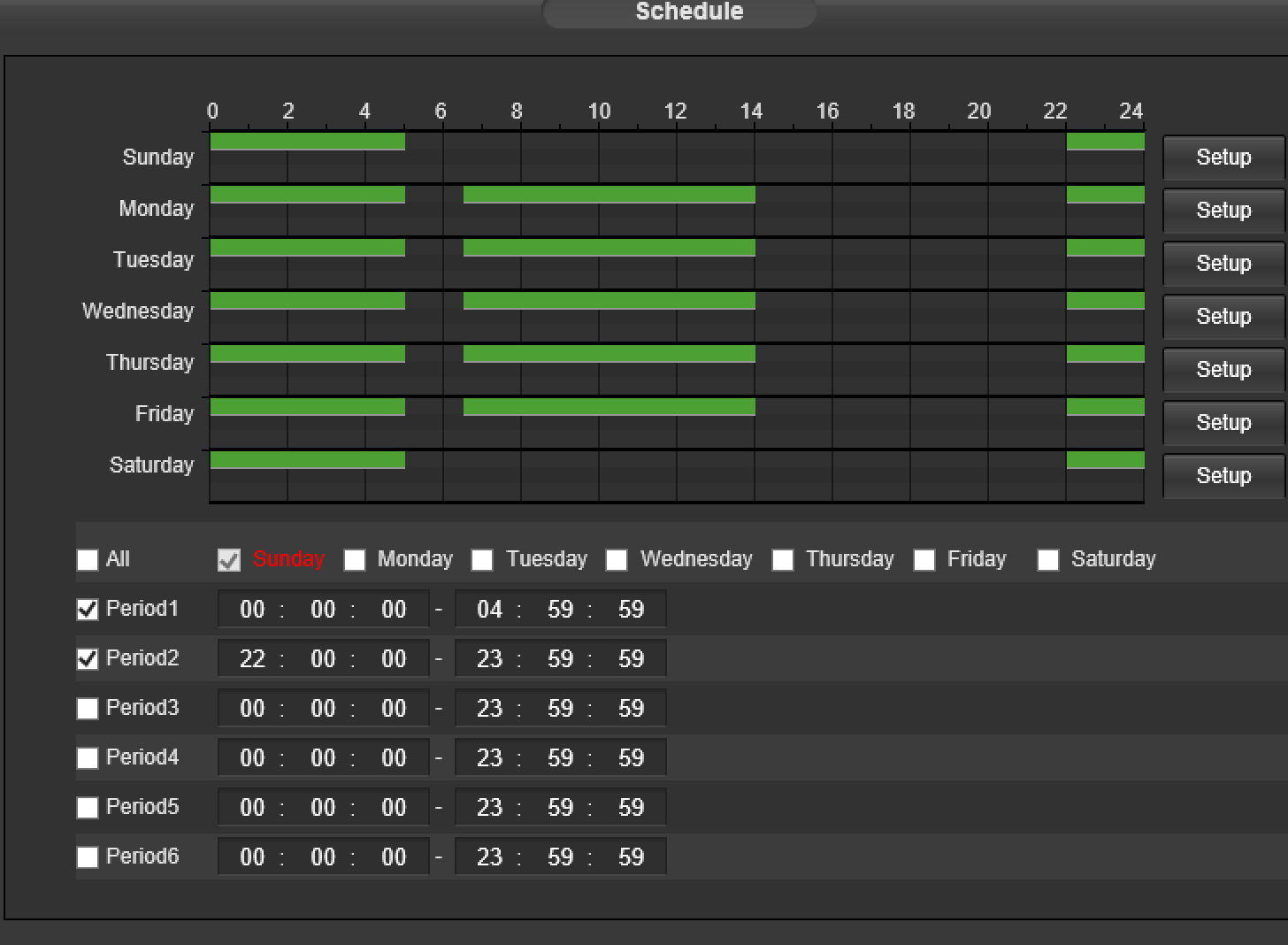This screenshot has height=945, width=1288.
Task: Open Setup for the Thursday row
Action: click(1223, 370)
